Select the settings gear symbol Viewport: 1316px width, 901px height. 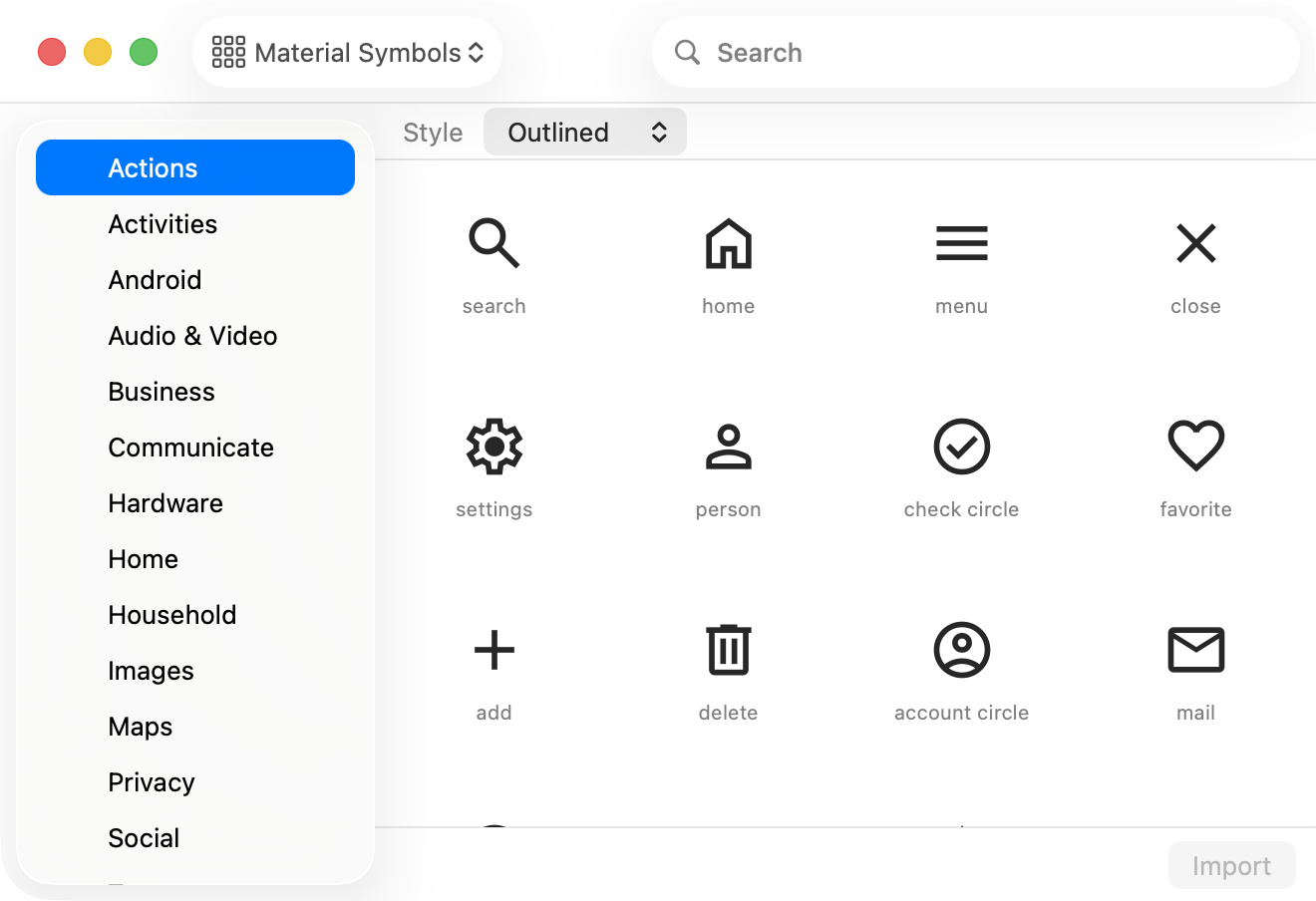coord(494,447)
